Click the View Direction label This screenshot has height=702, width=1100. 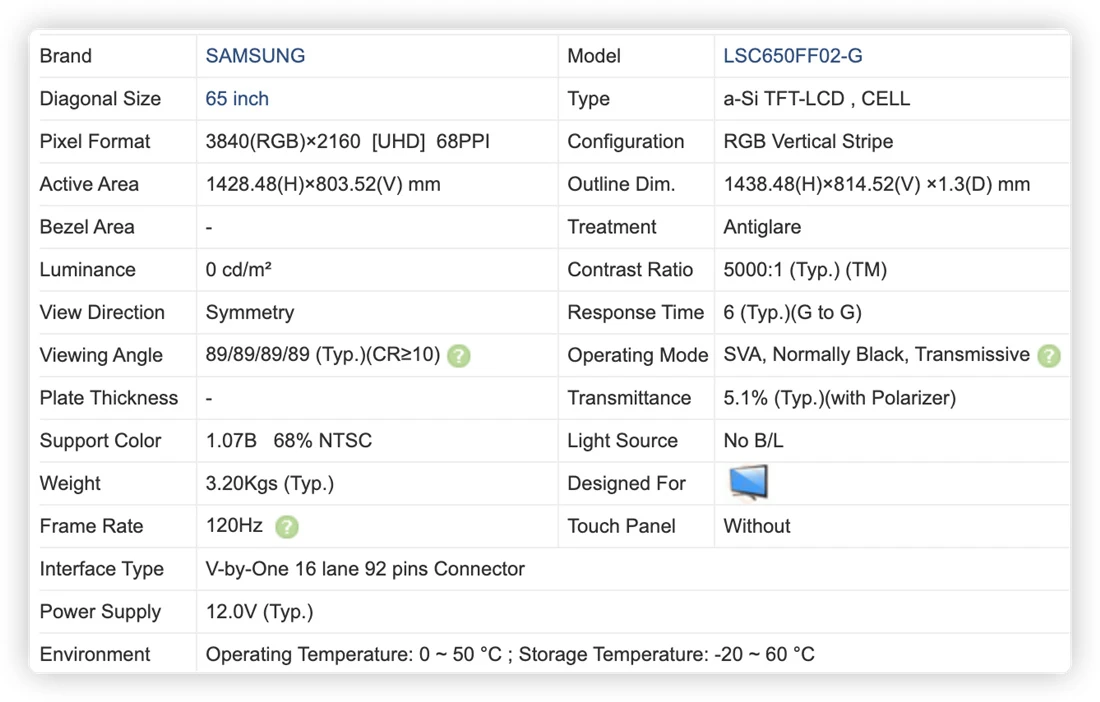(102, 313)
